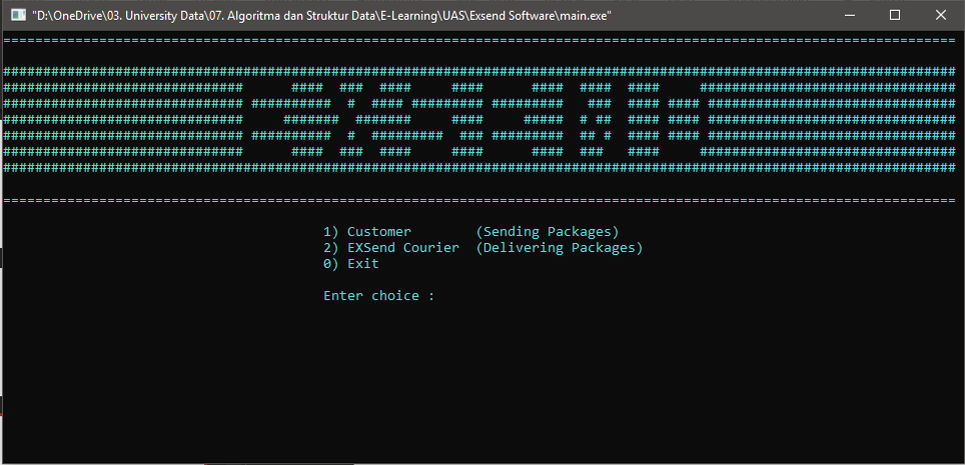Click the "(Delivering Packages)" description text

click(x=559, y=247)
